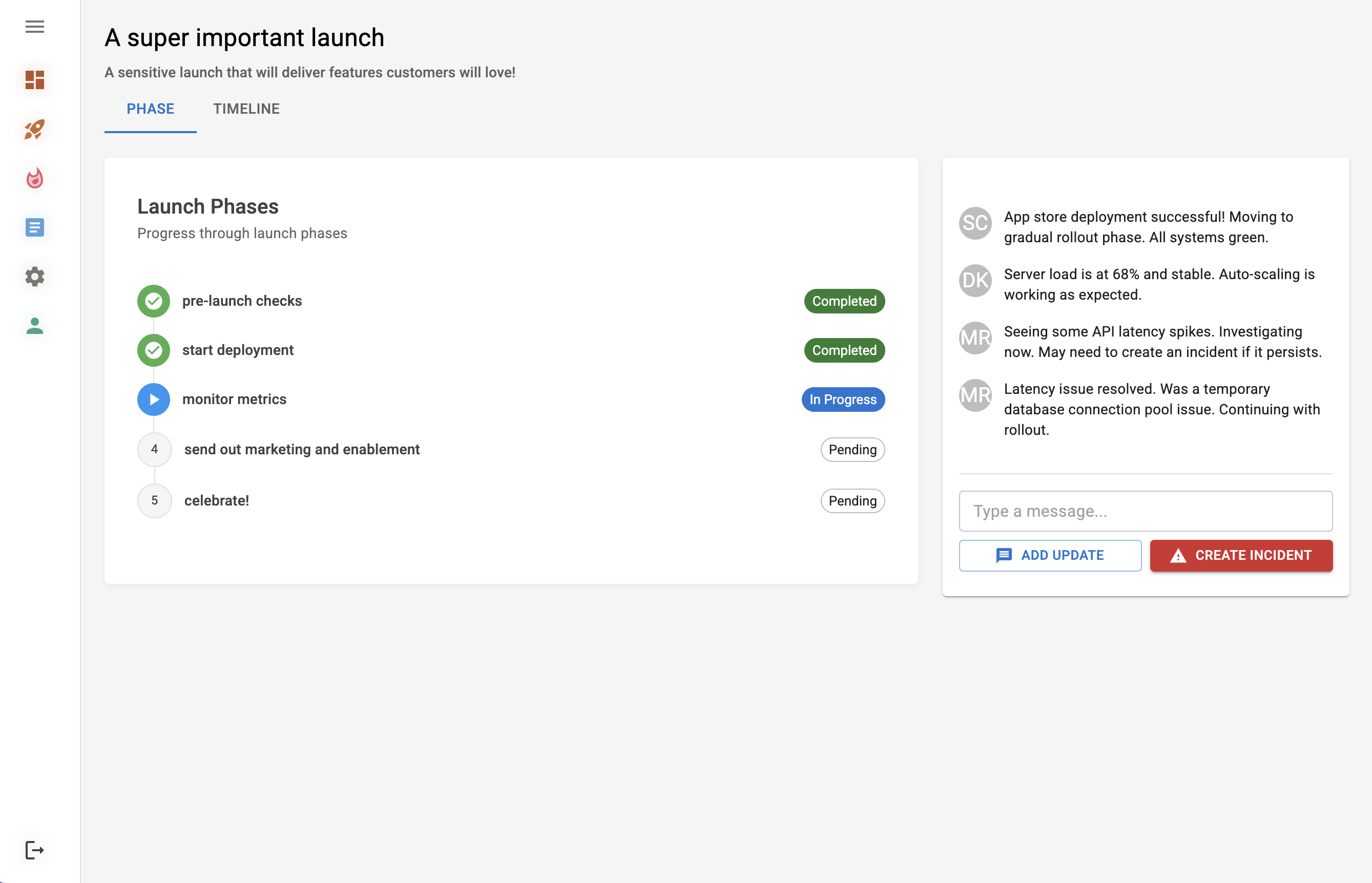This screenshot has height=883, width=1372.
Task: Select the pre-launch checks phase label
Action: click(x=242, y=301)
